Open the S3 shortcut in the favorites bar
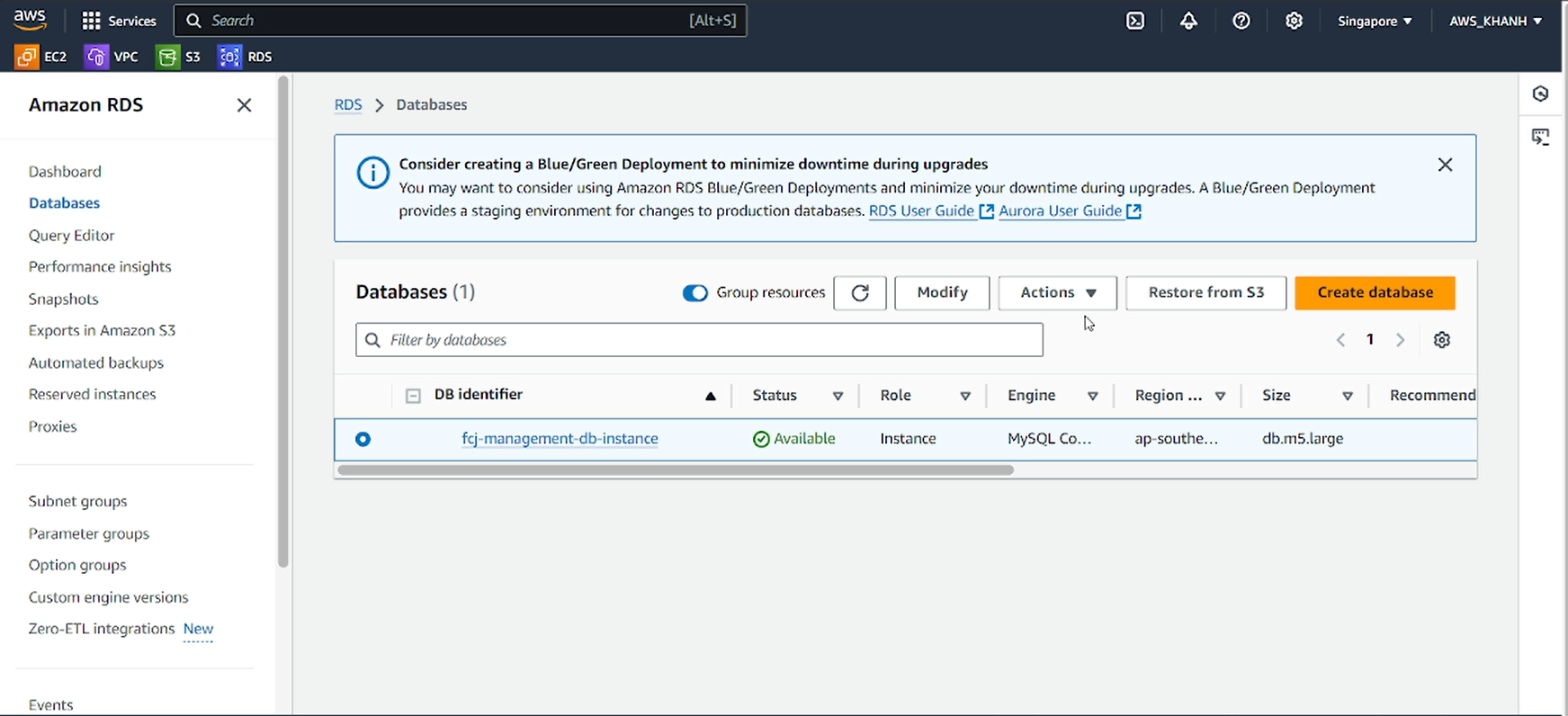 pos(178,57)
